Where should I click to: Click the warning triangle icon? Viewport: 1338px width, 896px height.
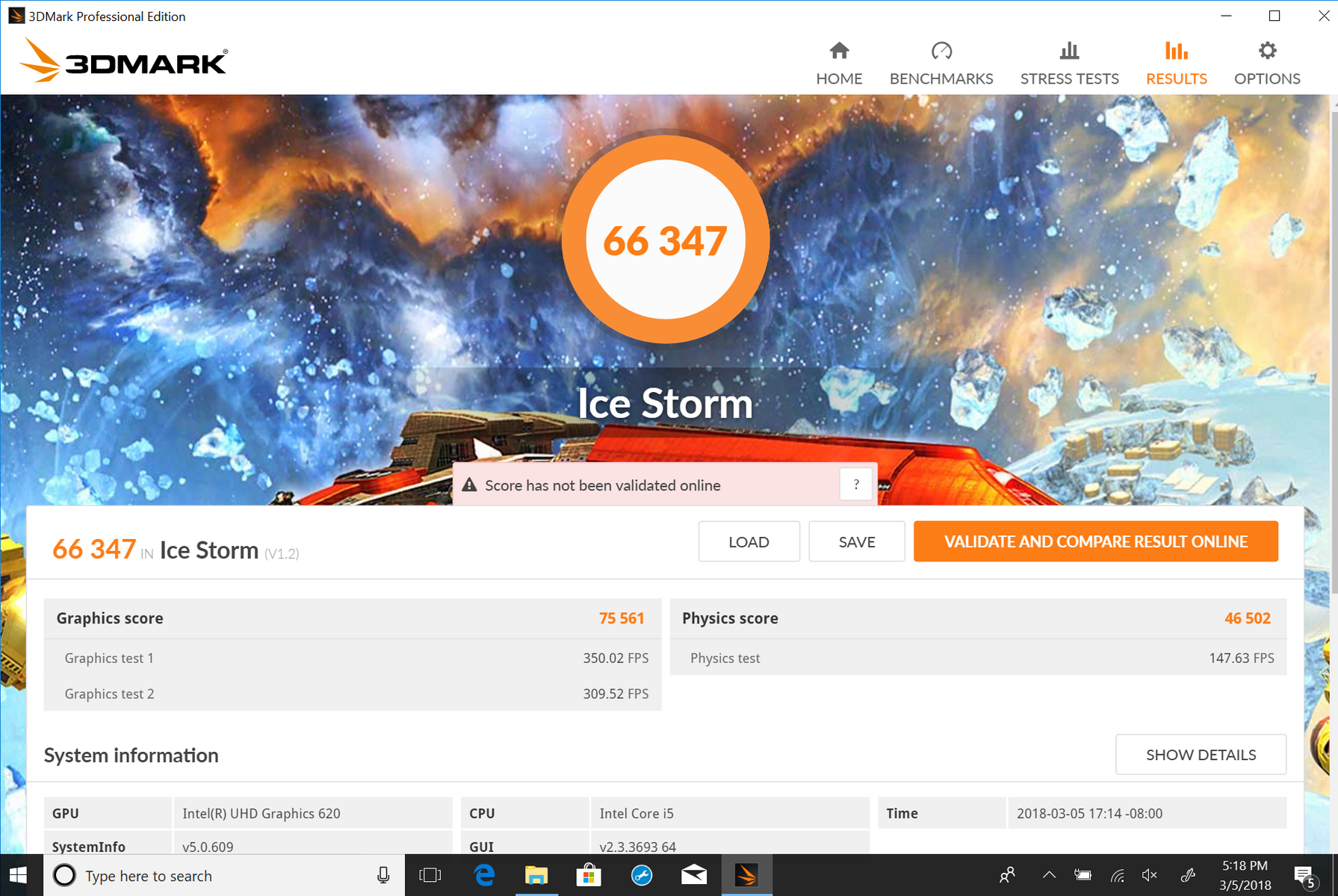pos(469,485)
